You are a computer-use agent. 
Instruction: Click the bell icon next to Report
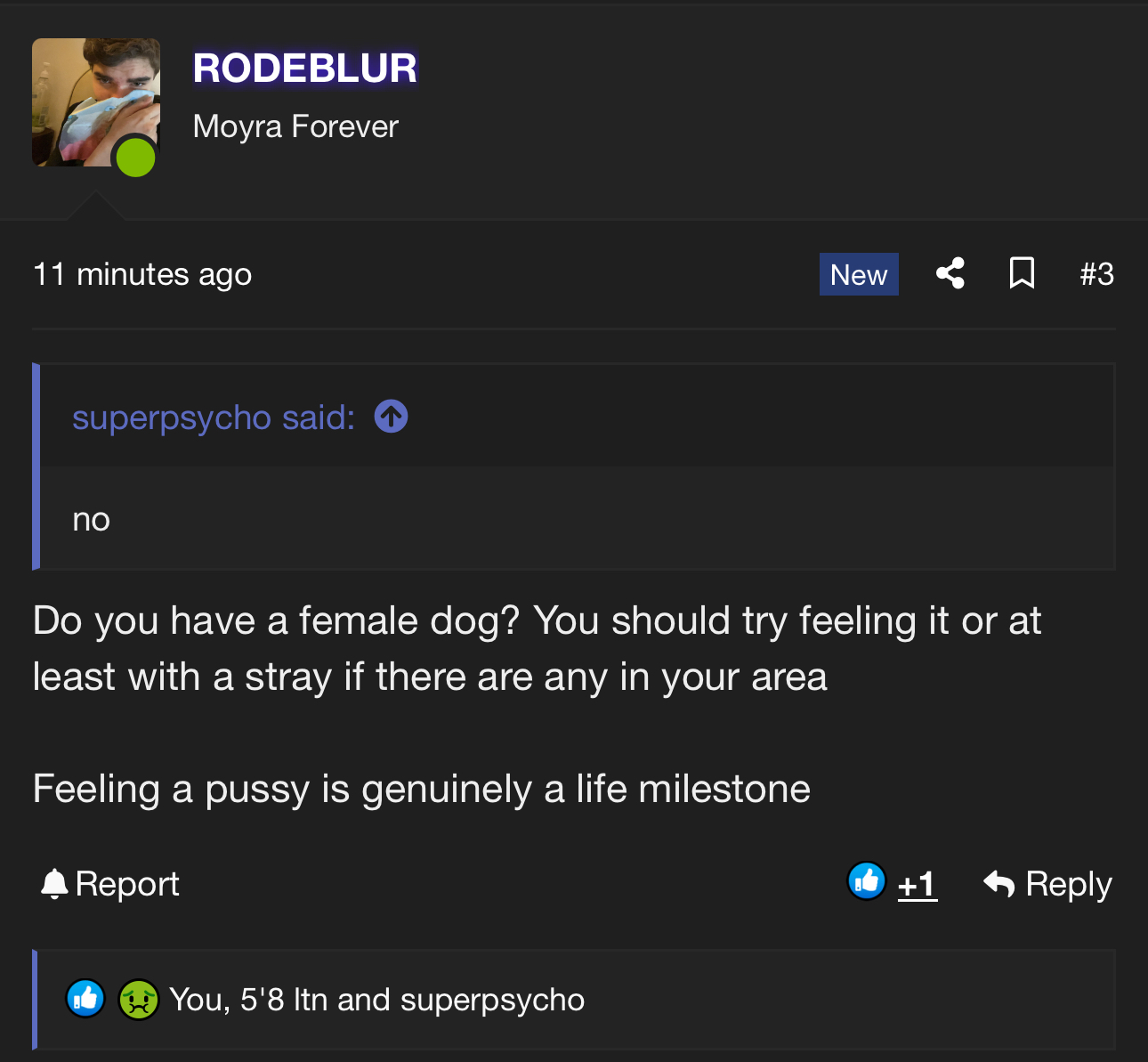click(55, 884)
